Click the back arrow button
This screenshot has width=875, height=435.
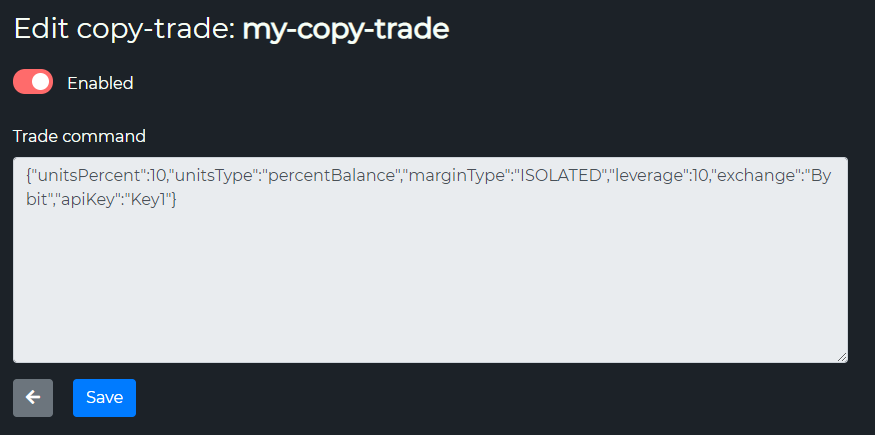(x=33, y=398)
